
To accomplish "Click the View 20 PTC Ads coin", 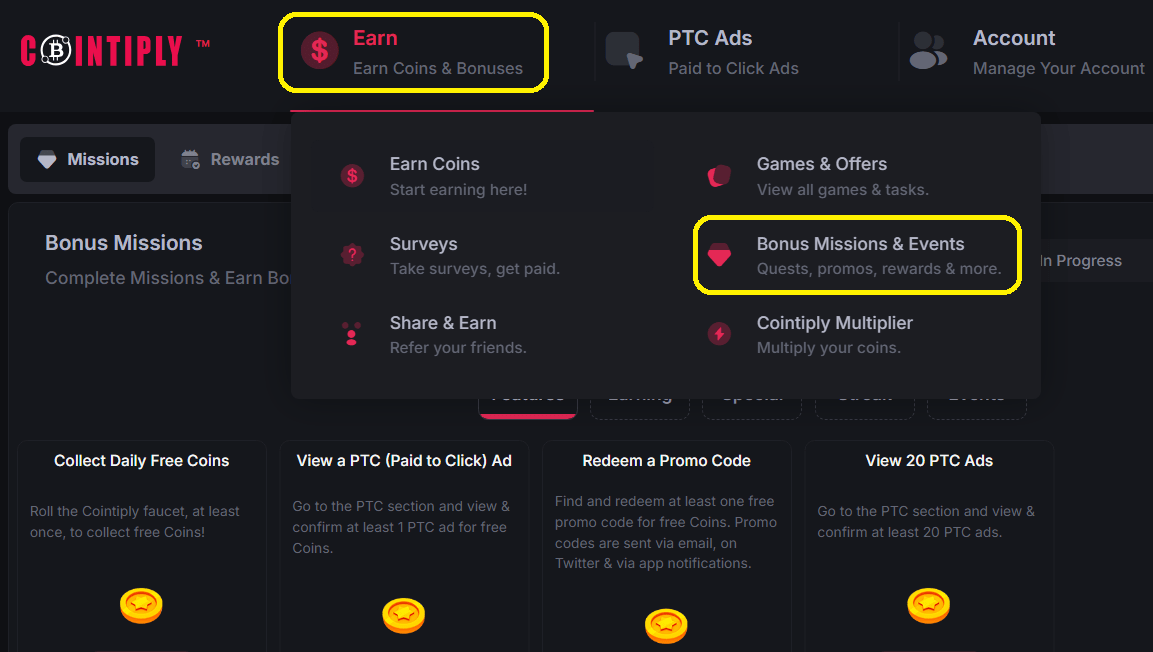I will tap(928, 605).
